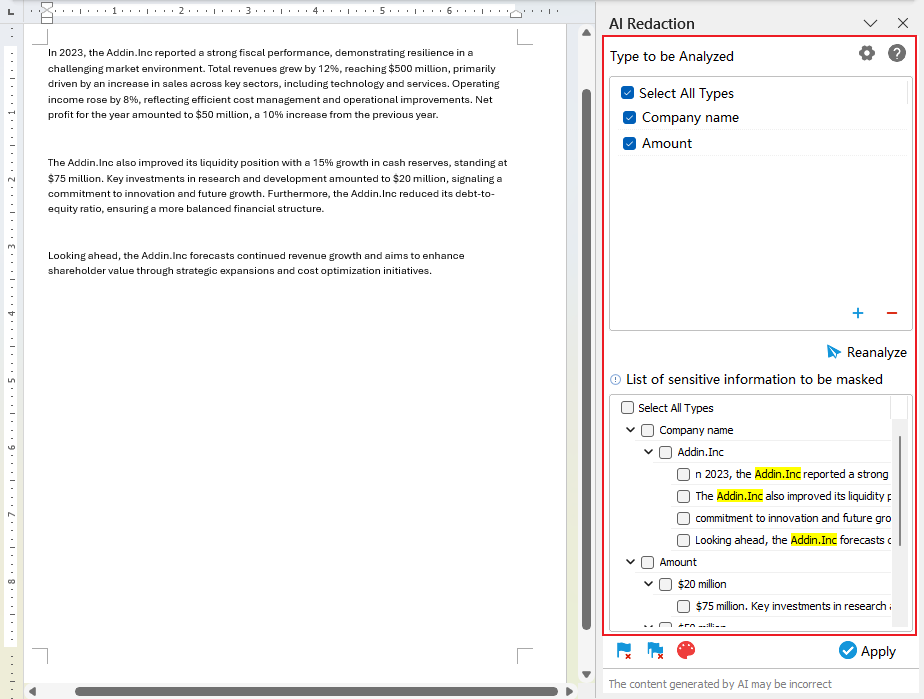Click the first flag icon with single red x

pos(623,651)
